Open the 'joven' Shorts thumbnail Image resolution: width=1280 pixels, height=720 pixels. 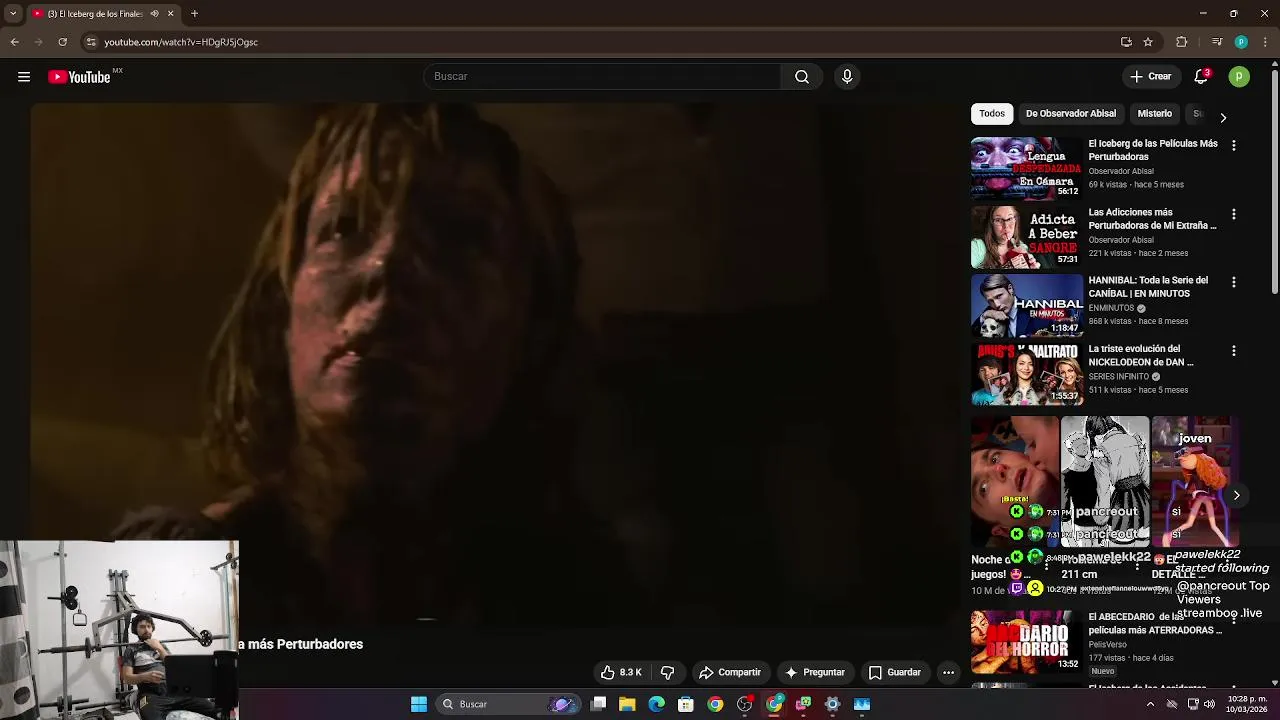point(1195,481)
